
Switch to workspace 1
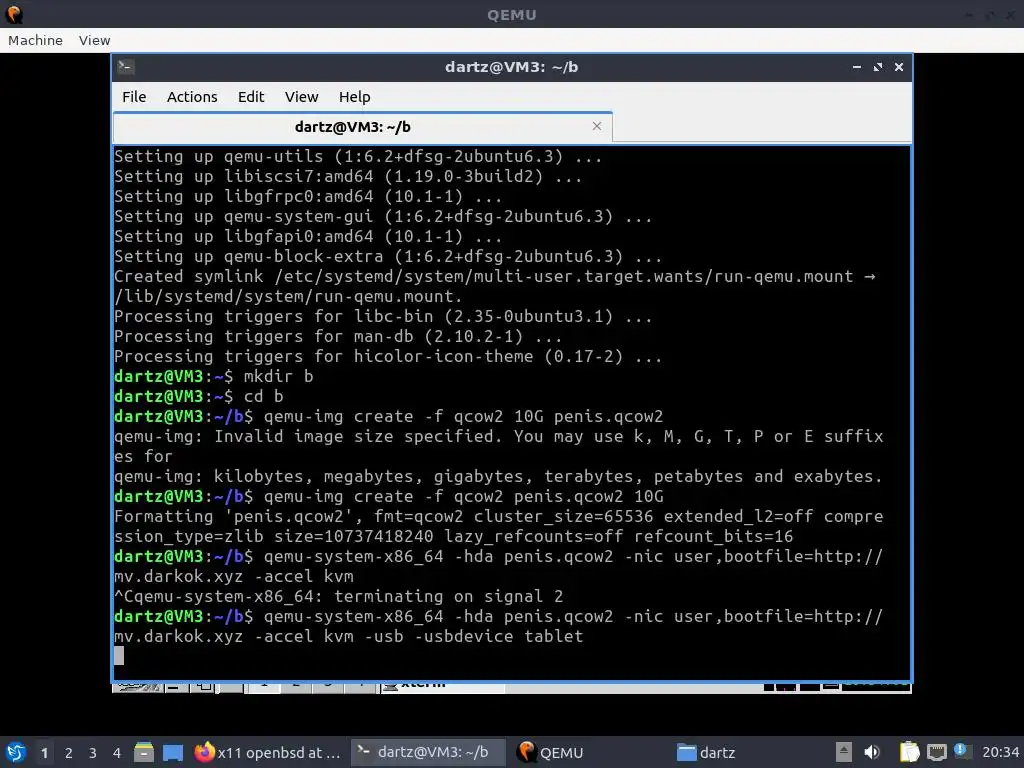pos(44,753)
